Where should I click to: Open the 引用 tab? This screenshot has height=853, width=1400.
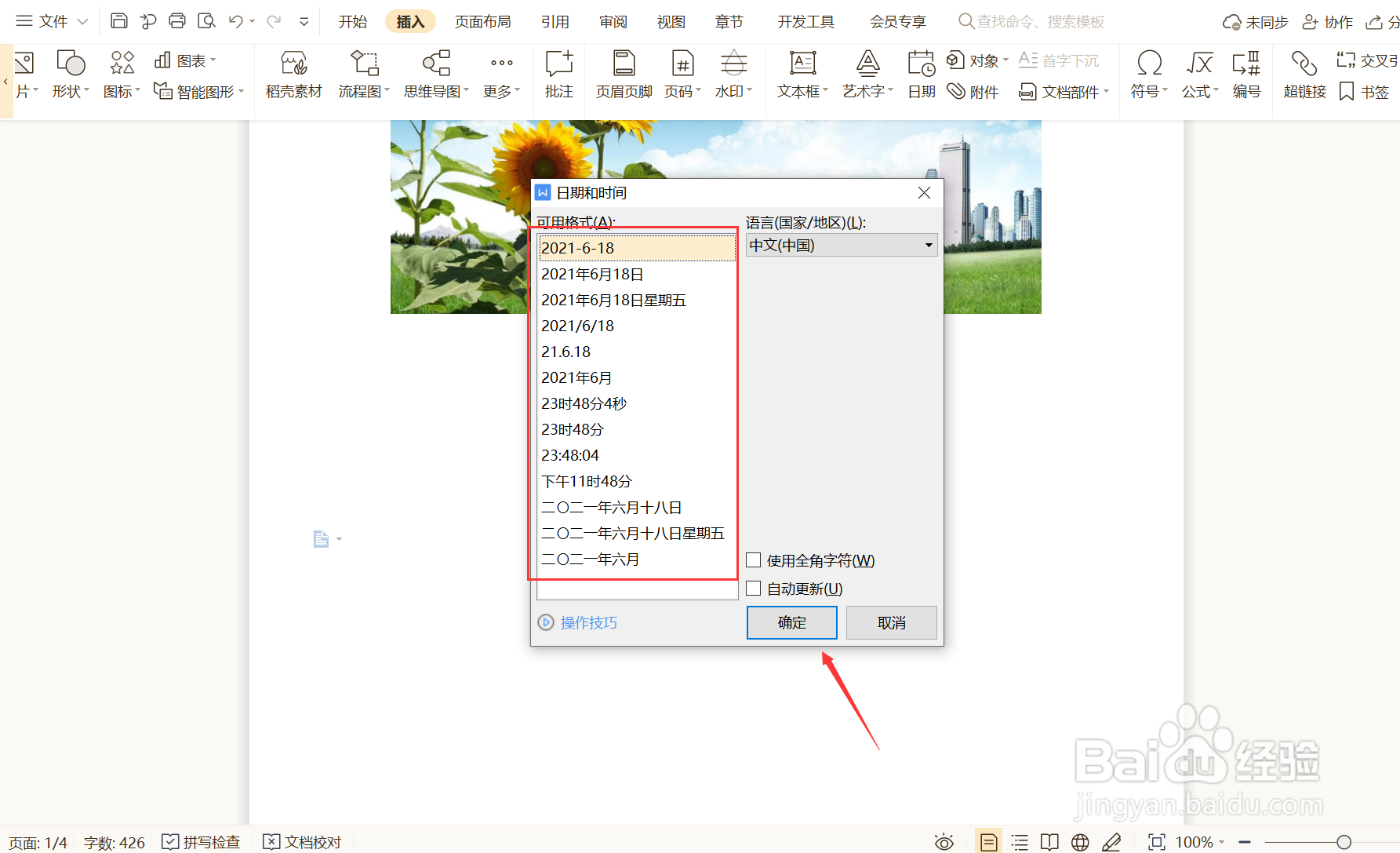555,21
